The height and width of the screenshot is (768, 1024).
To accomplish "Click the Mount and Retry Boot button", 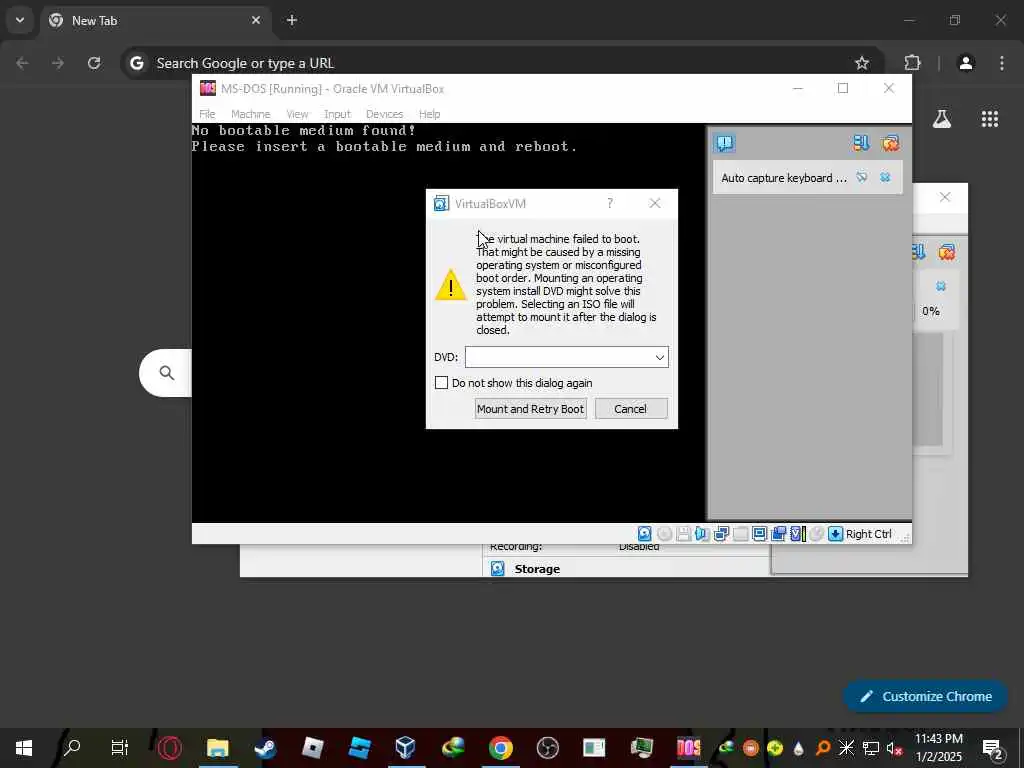I will tap(530, 409).
